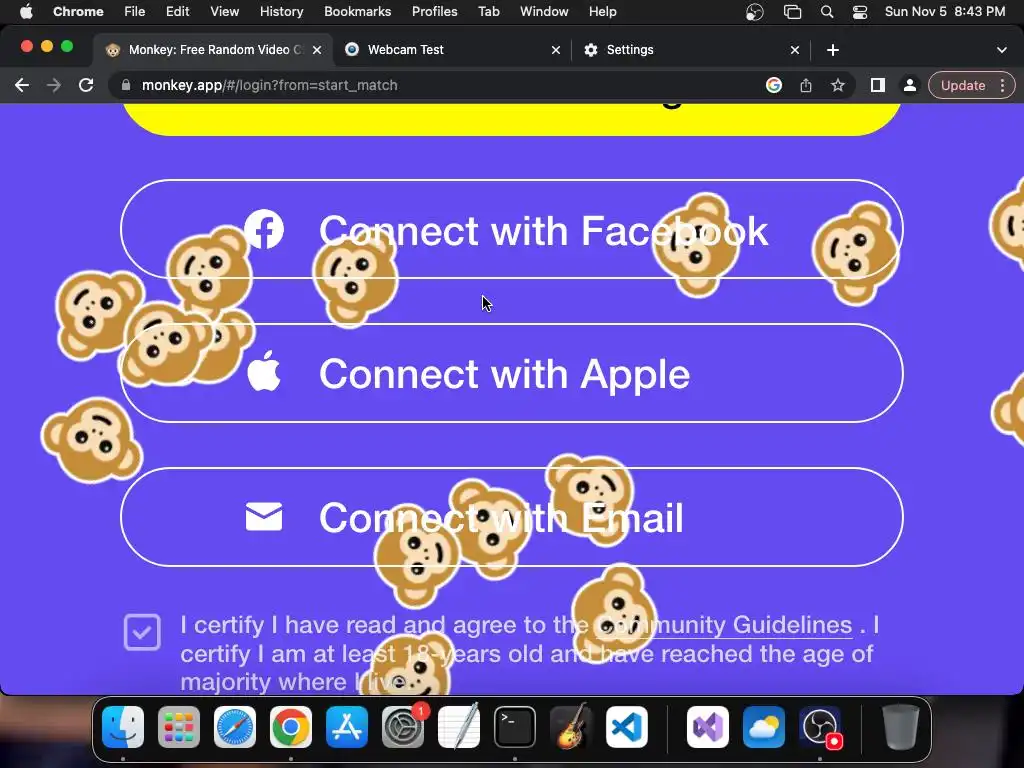The image size is (1024, 768).
Task: Bookmark this page with the star
Action: coord(838,85)
